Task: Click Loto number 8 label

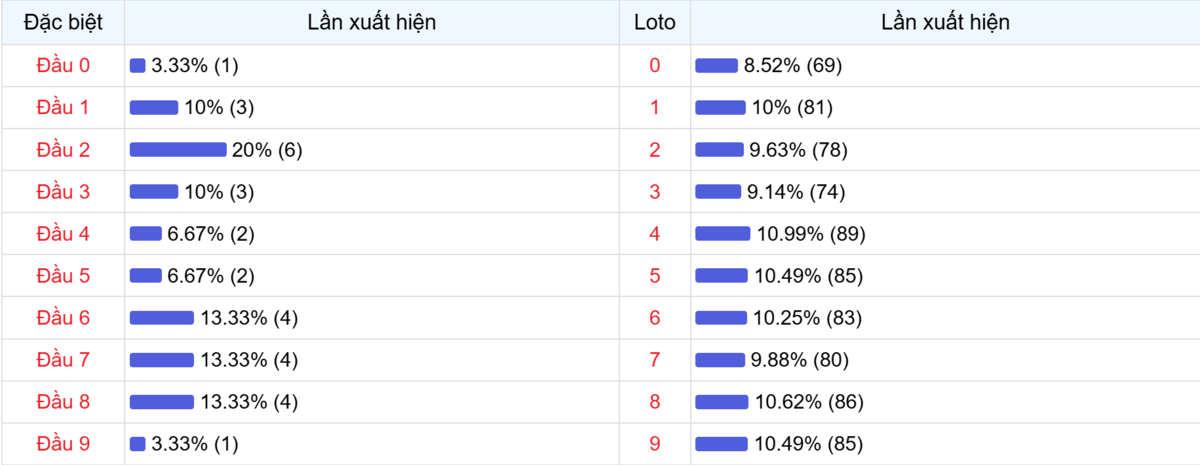Action: [x=655, y=402]
